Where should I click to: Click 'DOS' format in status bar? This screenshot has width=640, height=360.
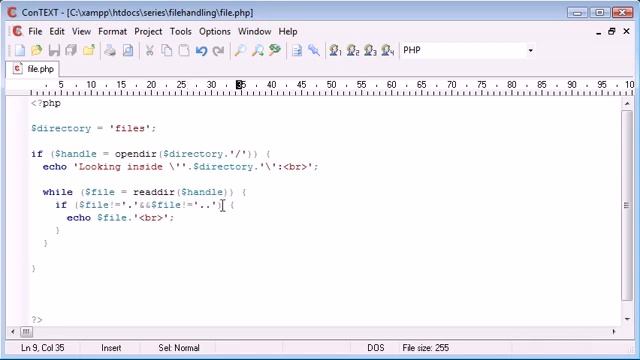click(x=376, y=348)
